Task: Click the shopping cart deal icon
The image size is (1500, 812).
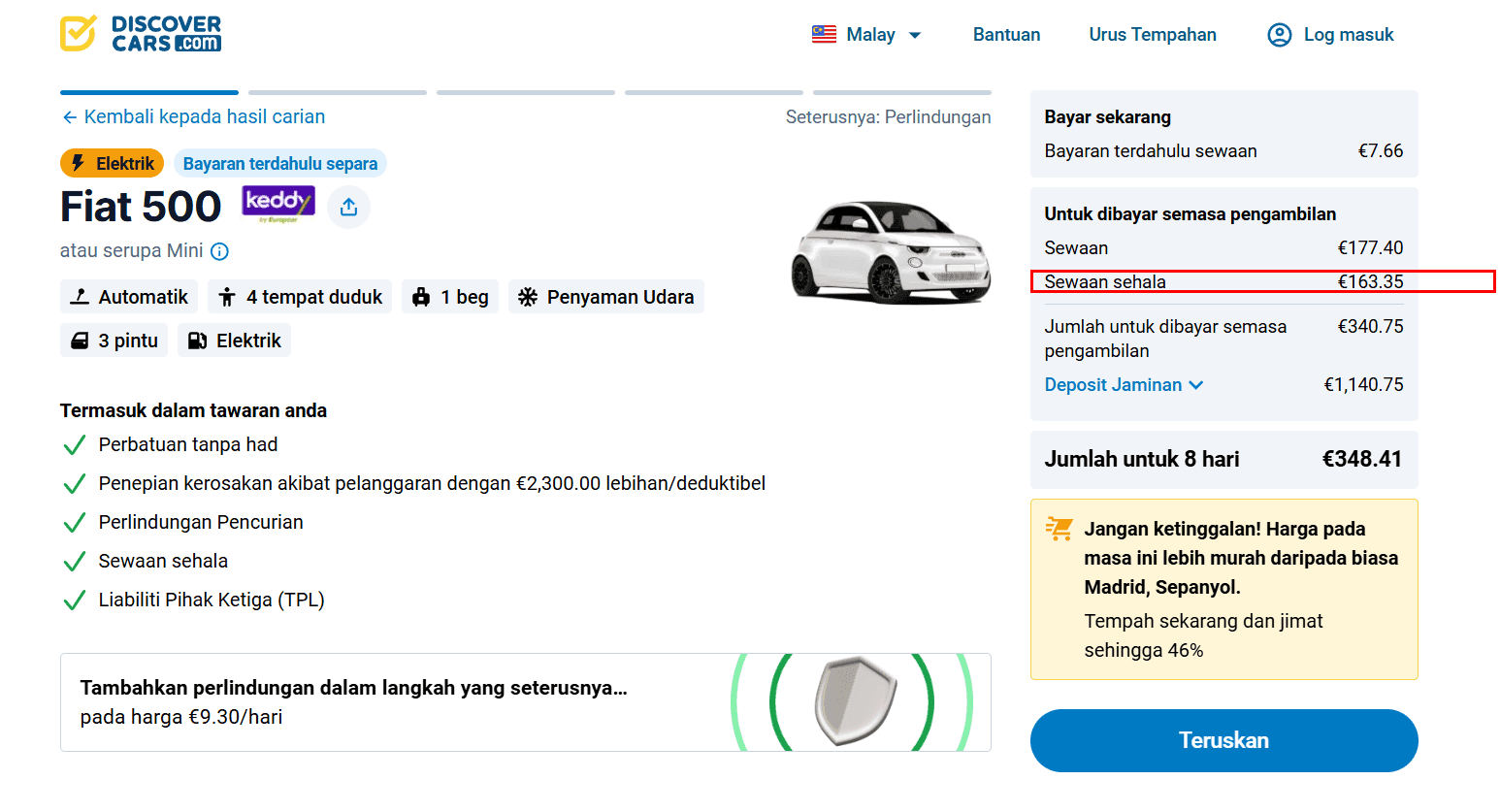Action: tap(1059, 529)
